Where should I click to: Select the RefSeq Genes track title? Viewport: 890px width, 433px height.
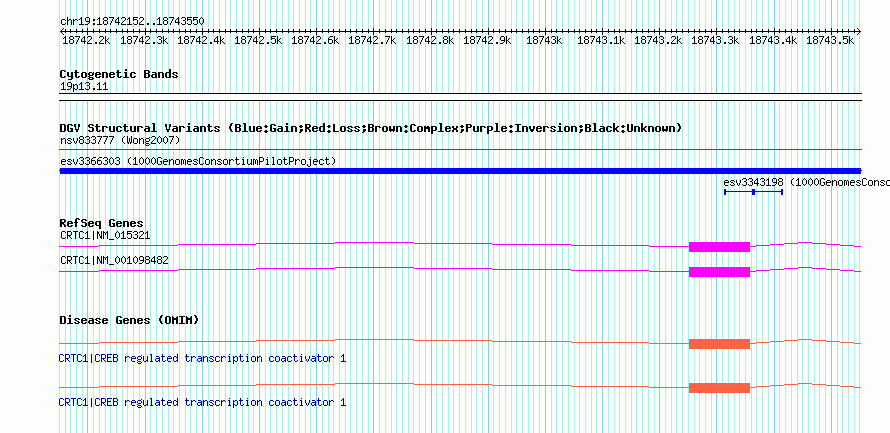(102, 223)
